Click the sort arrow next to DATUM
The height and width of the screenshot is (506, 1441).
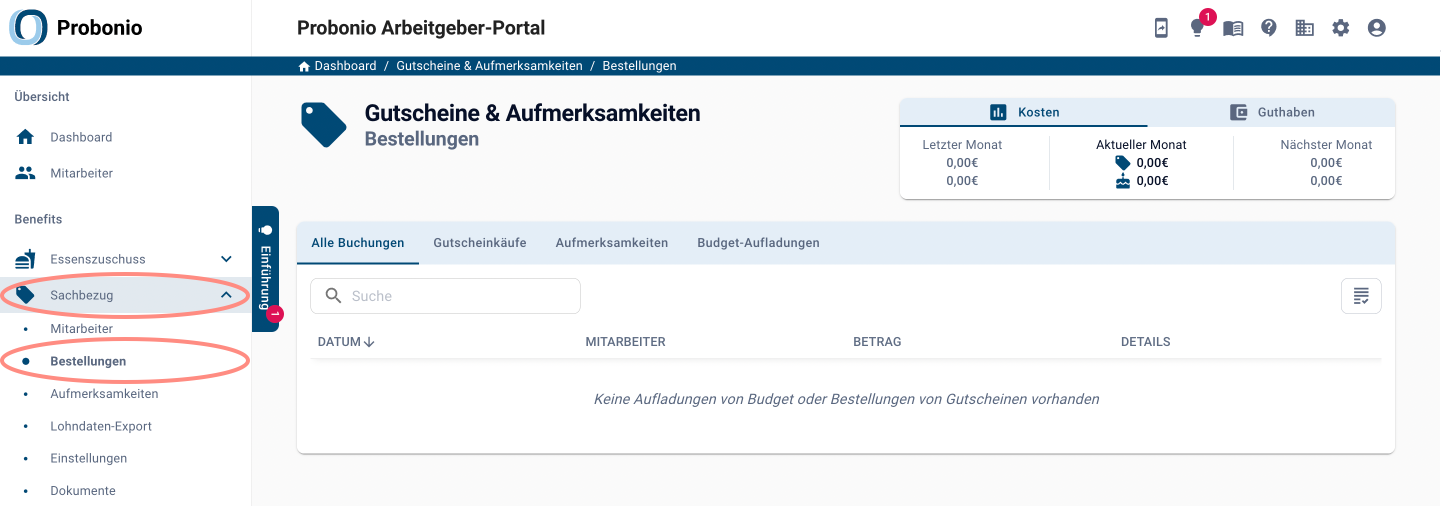[x=369, y=342]
